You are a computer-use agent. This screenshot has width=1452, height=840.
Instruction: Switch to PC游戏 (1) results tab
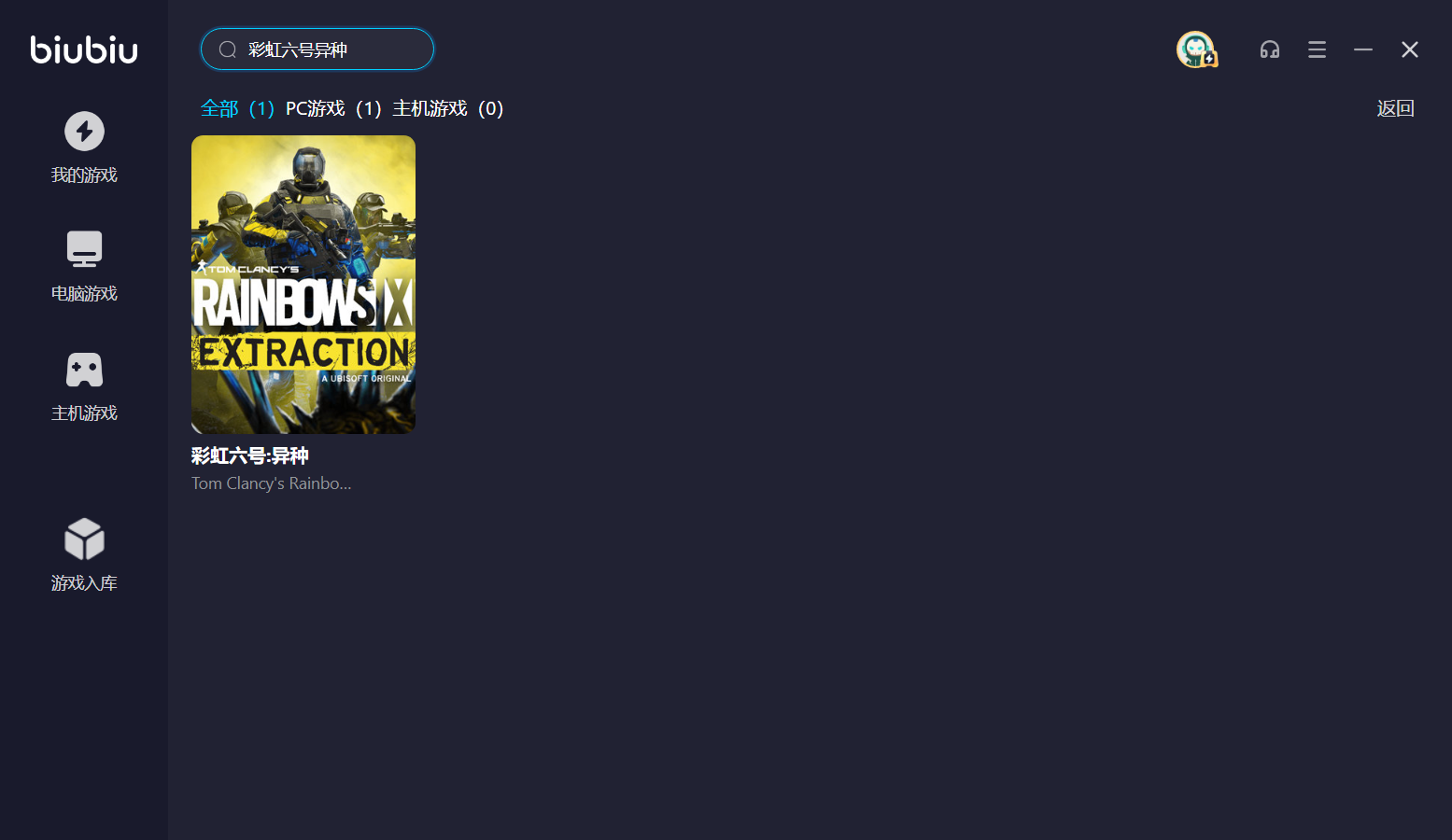(x=333, y=108)
